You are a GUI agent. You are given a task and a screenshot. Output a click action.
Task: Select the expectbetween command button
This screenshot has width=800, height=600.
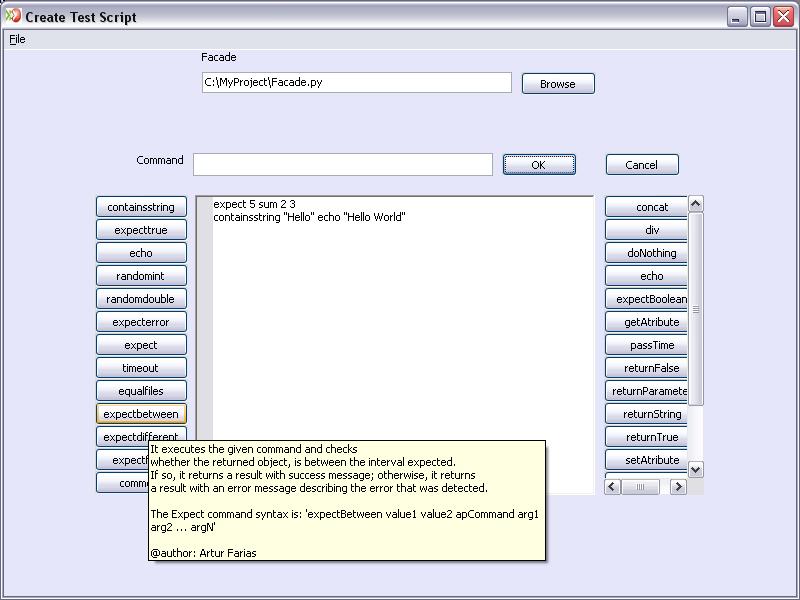click(x=141, y=414)
